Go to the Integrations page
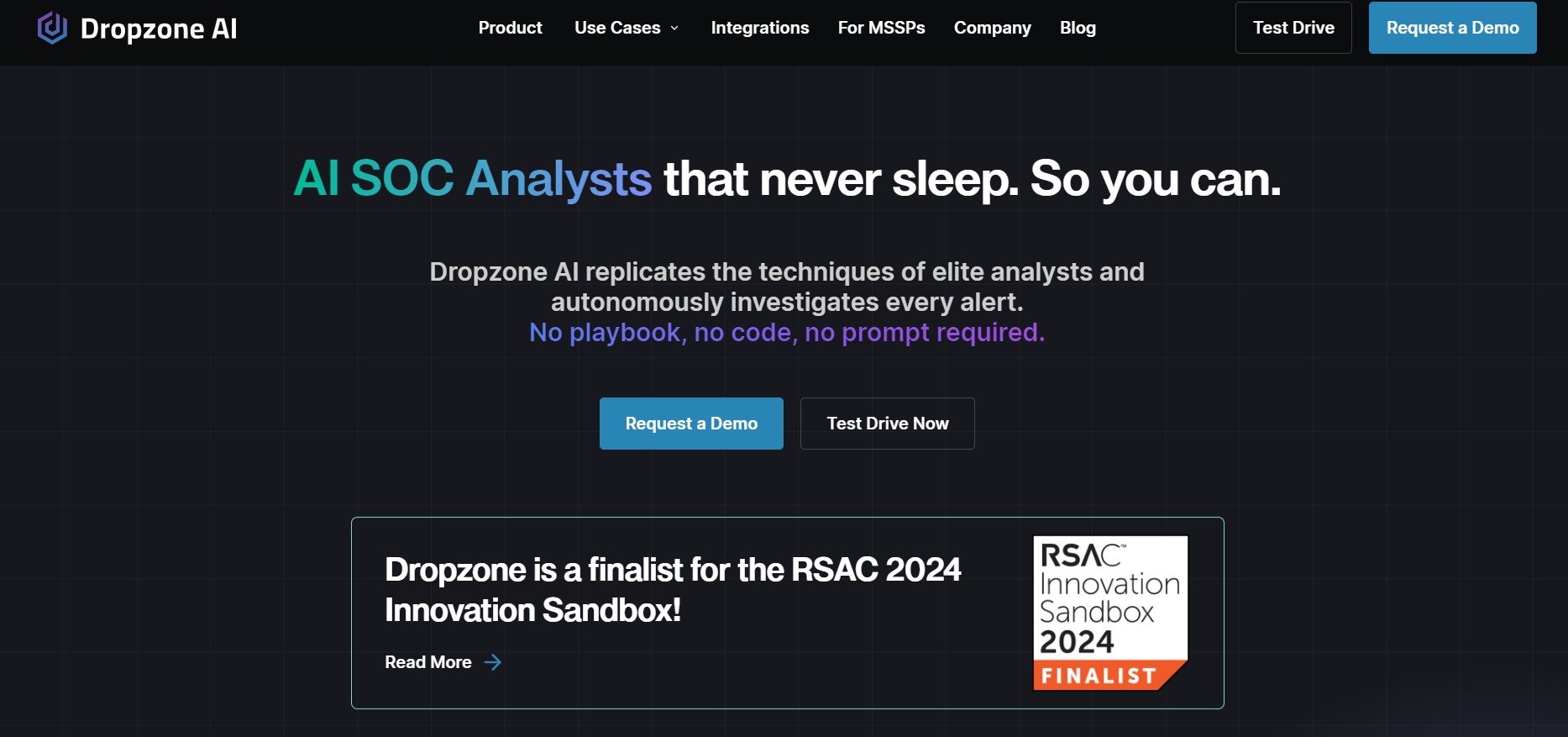The image size is (1568, 737). (759, 28)
